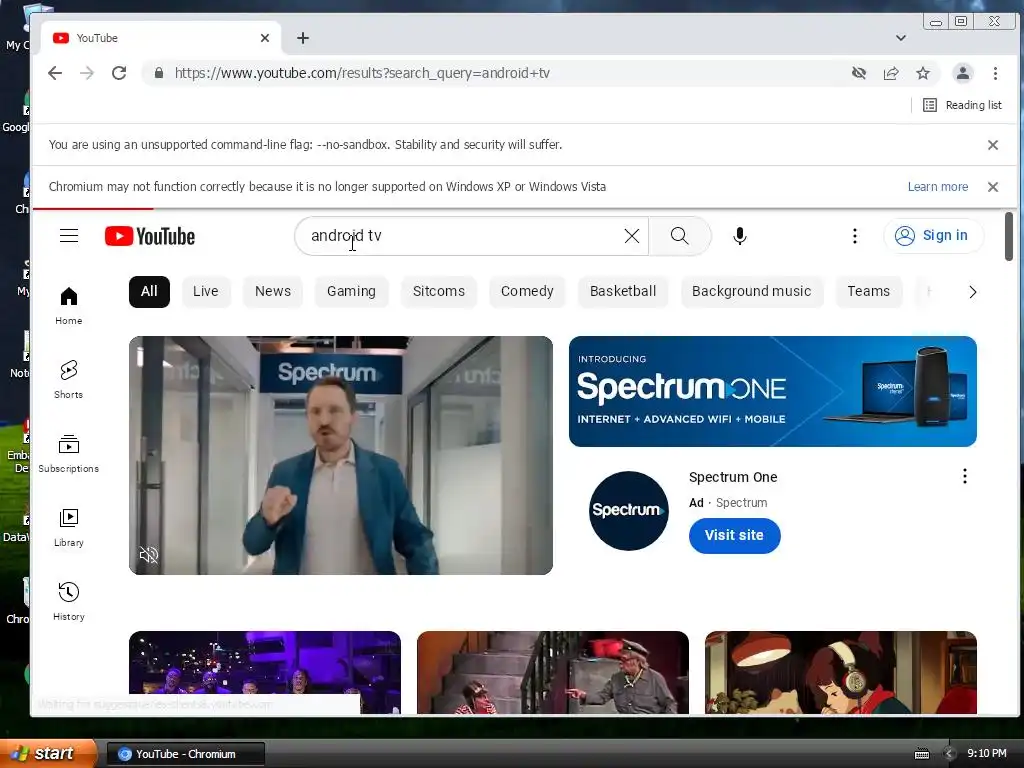1024x768 pixels.
Task: Click the magnifying glass search button
Action: pos(679,236)
